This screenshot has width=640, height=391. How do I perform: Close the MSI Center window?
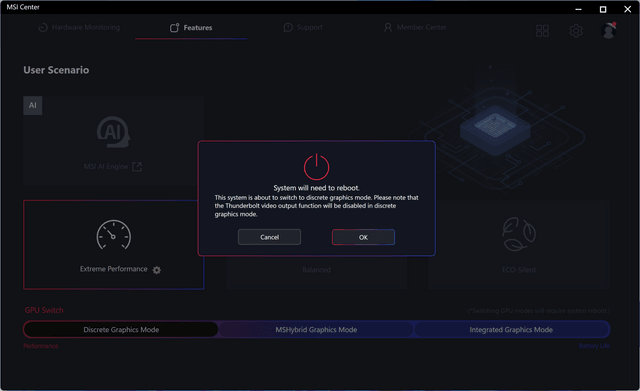click(x=628, y=9)
